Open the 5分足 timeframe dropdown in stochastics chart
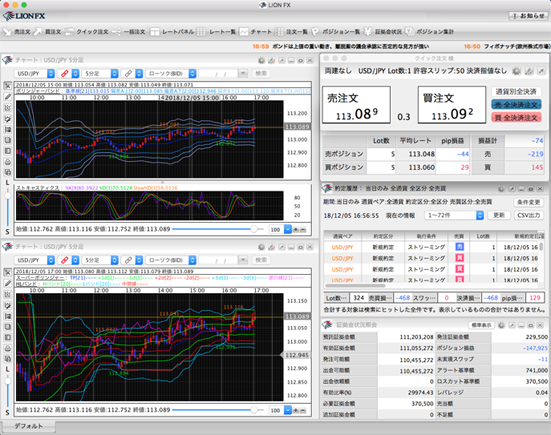This screenshot has height=435, width=551. tap(100, 73)
